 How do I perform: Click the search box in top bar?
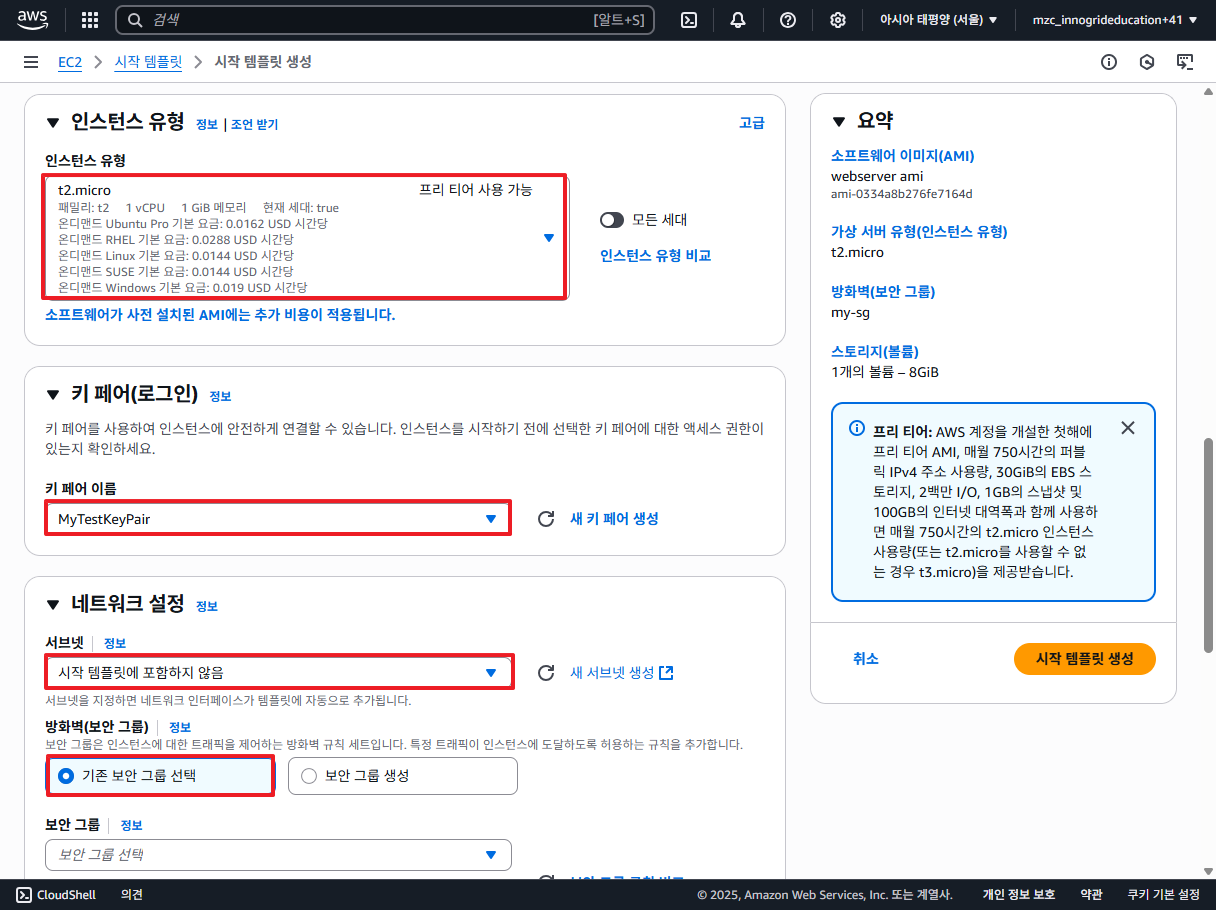(x=385, y=20)
